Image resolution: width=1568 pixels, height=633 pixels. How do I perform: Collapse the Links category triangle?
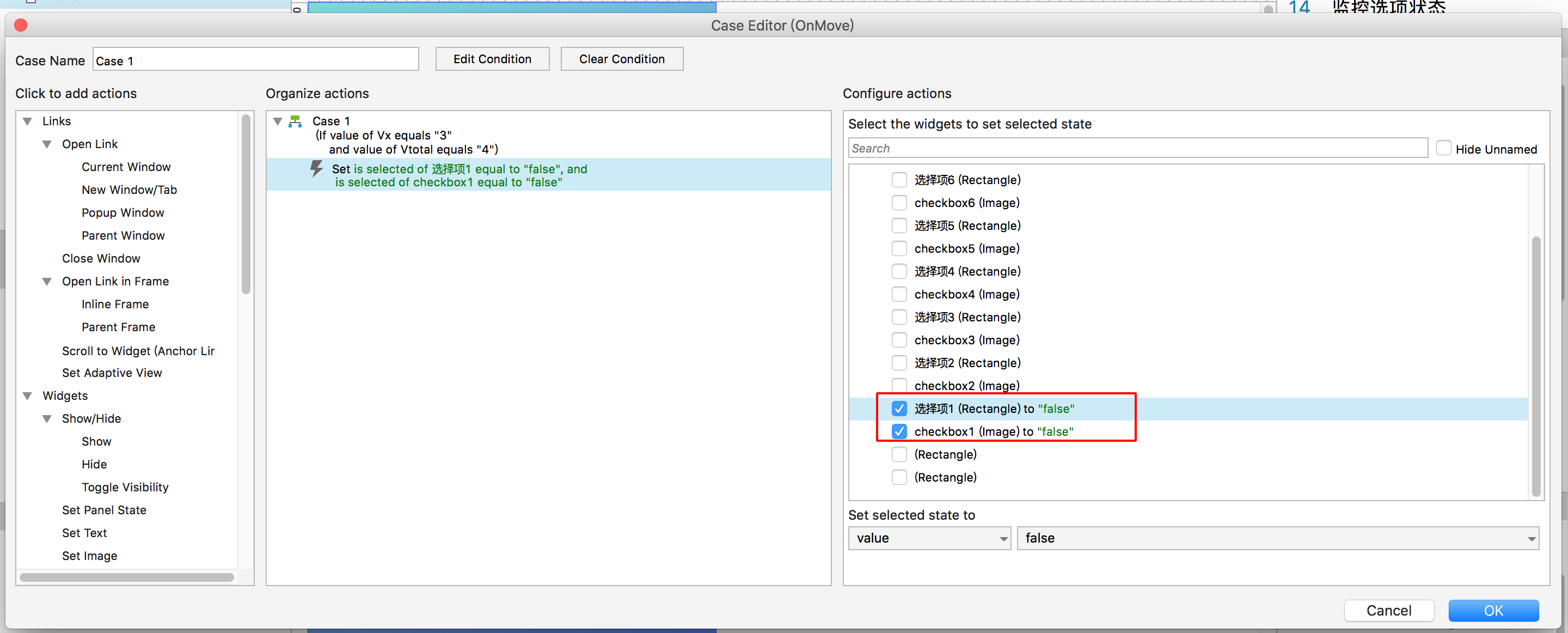click(x=27, y=121)
